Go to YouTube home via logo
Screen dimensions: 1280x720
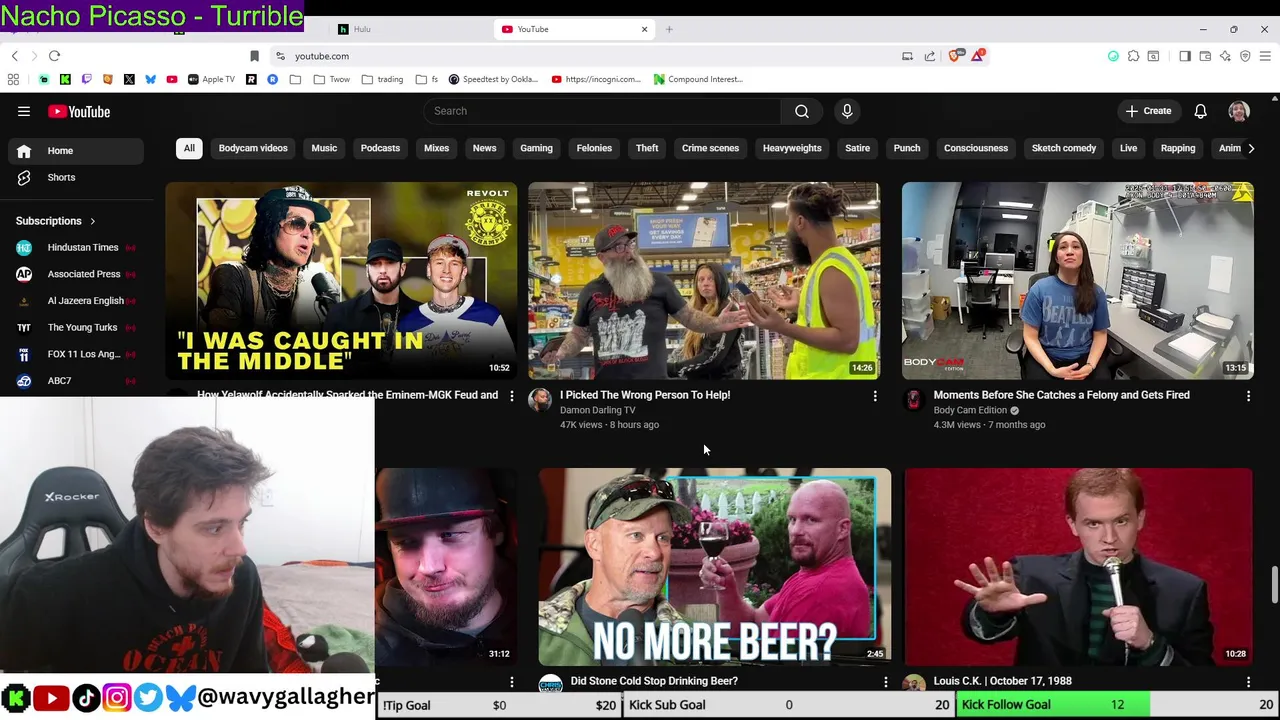pos(79,112)
